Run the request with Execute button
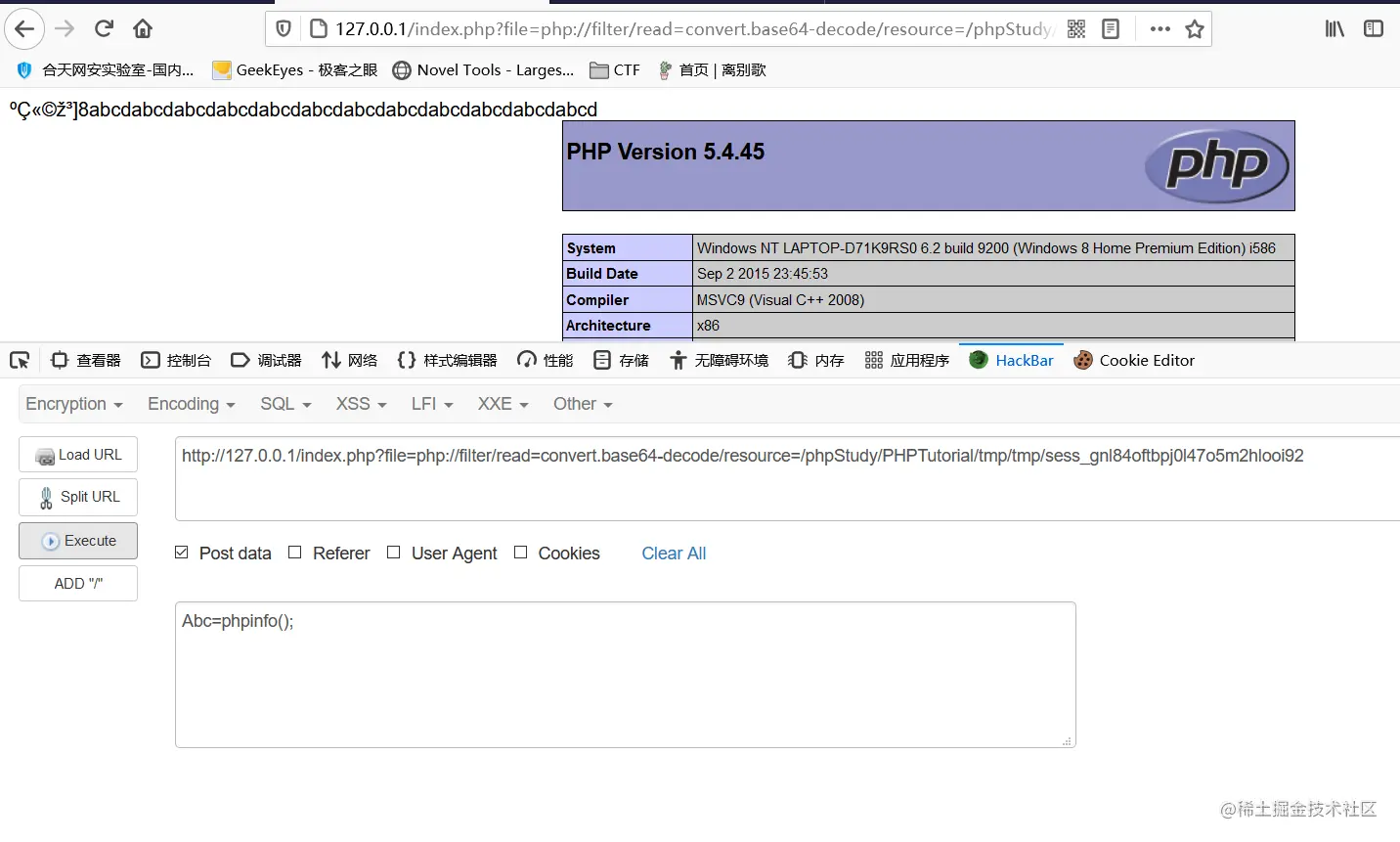 [x=78, y=541]
